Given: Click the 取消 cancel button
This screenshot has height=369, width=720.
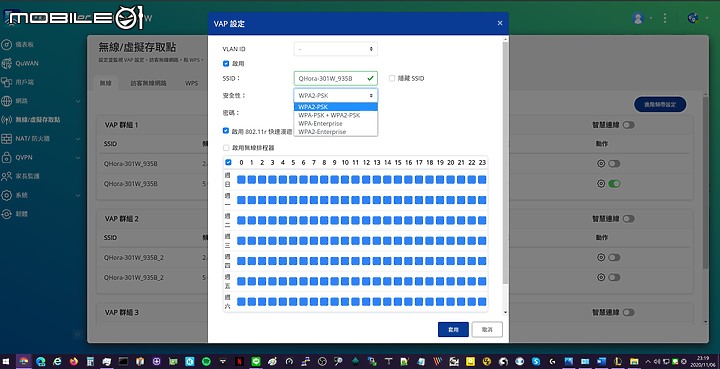Looking at the screenshot, I should click(x=487, y=330).
